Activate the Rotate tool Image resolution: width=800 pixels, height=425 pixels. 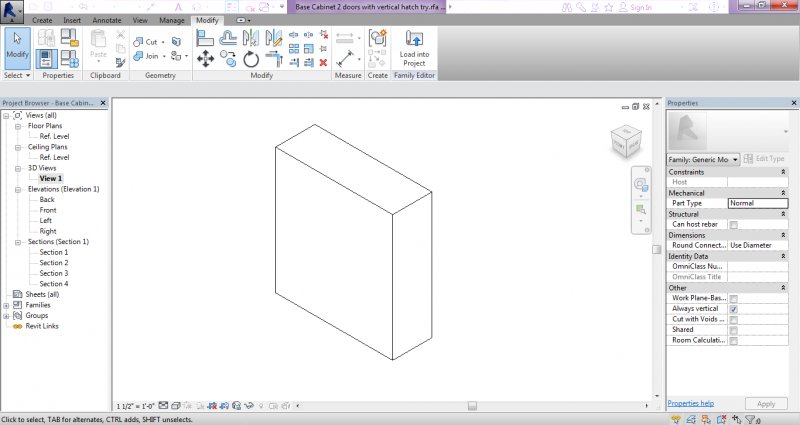(x=250, y=59)
